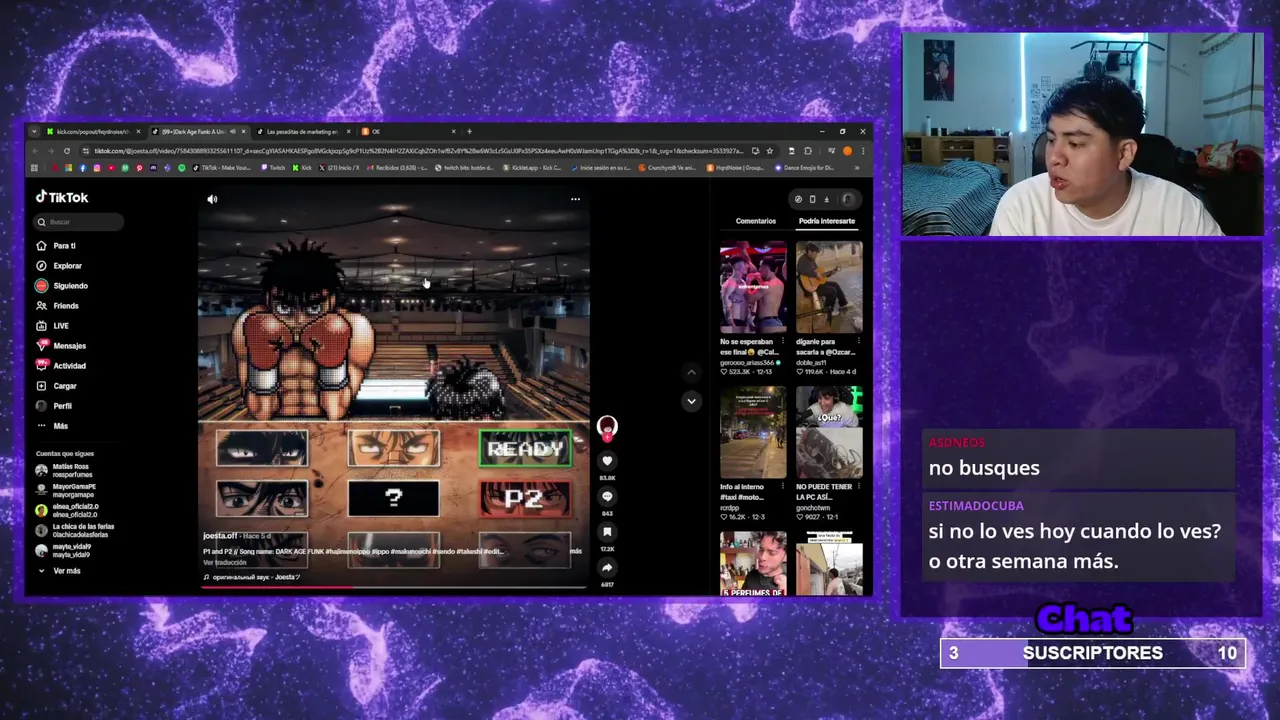Open the phone icon in top-right pill
The height and width of the screenshot is (720, 1280).
pyautogui.click(x=812, y=199)
